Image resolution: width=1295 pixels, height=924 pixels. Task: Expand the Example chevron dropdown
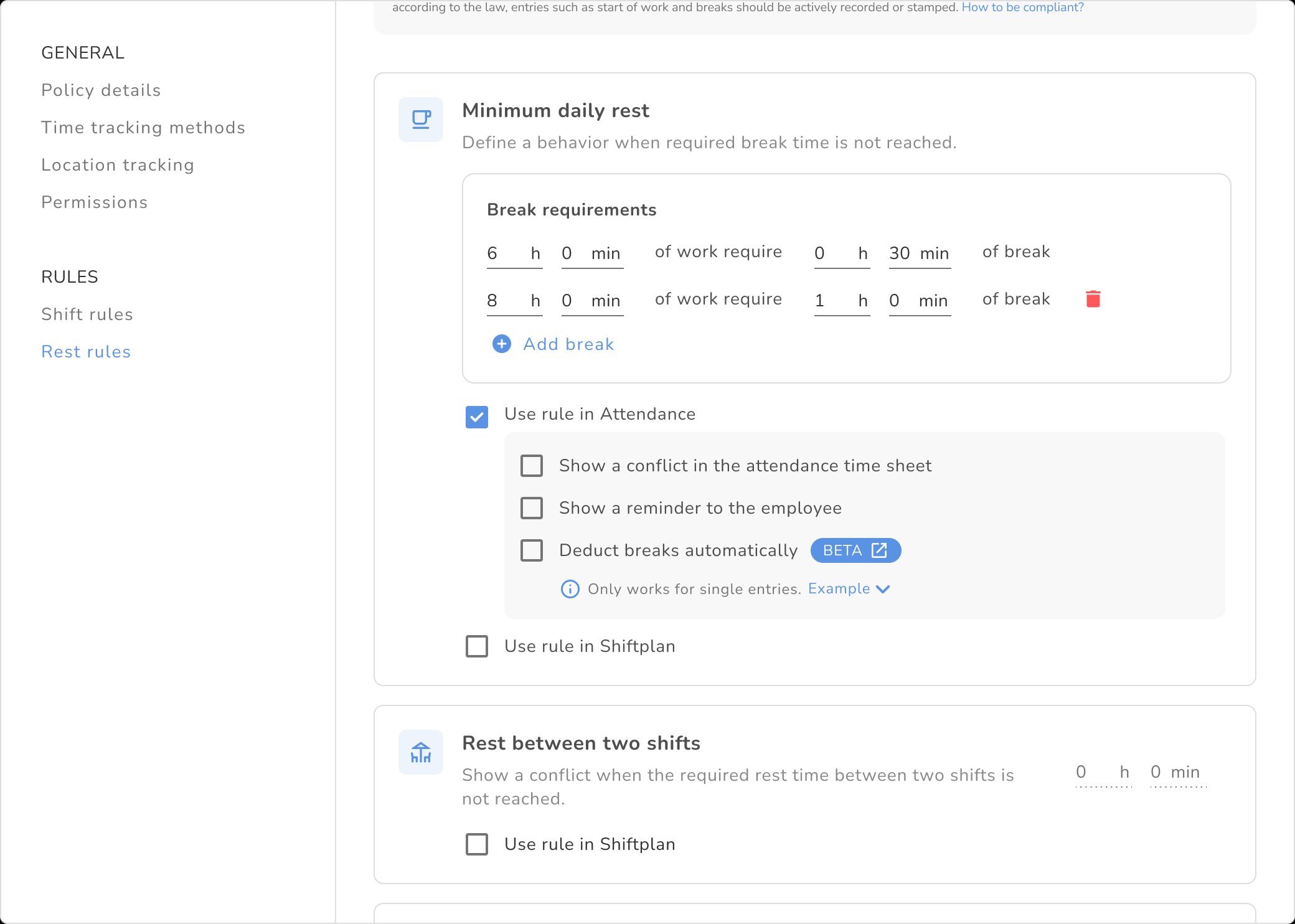click(x=883, y=589)
